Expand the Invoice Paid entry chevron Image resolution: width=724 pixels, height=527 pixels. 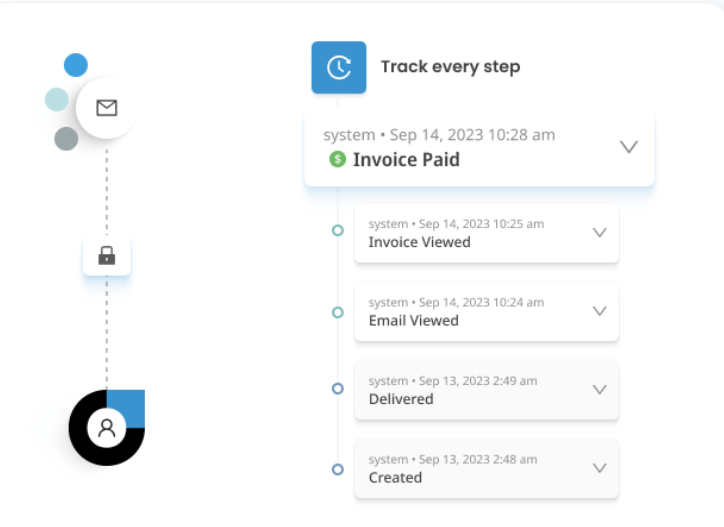pyautogui.click(x=628, y=147)
